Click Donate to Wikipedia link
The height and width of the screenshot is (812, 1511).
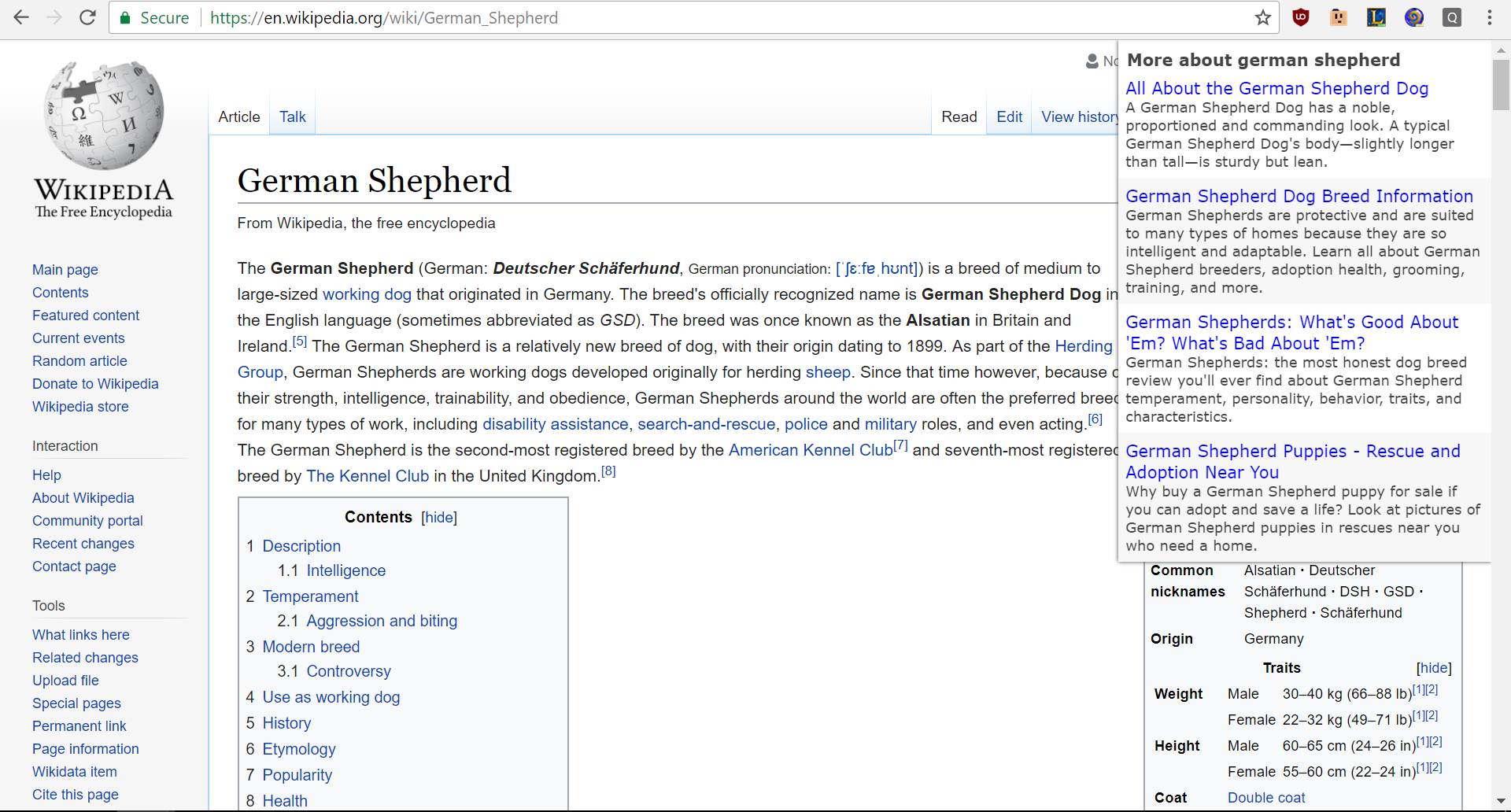tap(95, 384)
